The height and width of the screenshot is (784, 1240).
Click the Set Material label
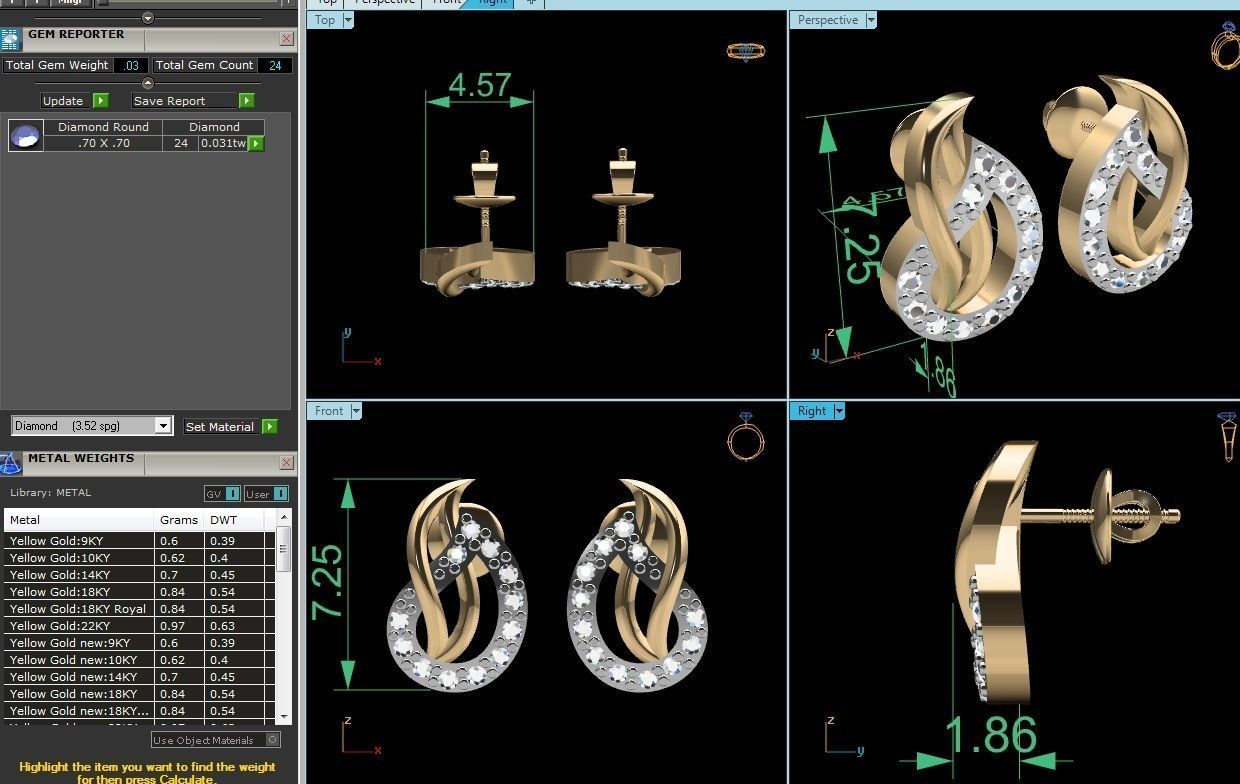click(x=220, y=427)
